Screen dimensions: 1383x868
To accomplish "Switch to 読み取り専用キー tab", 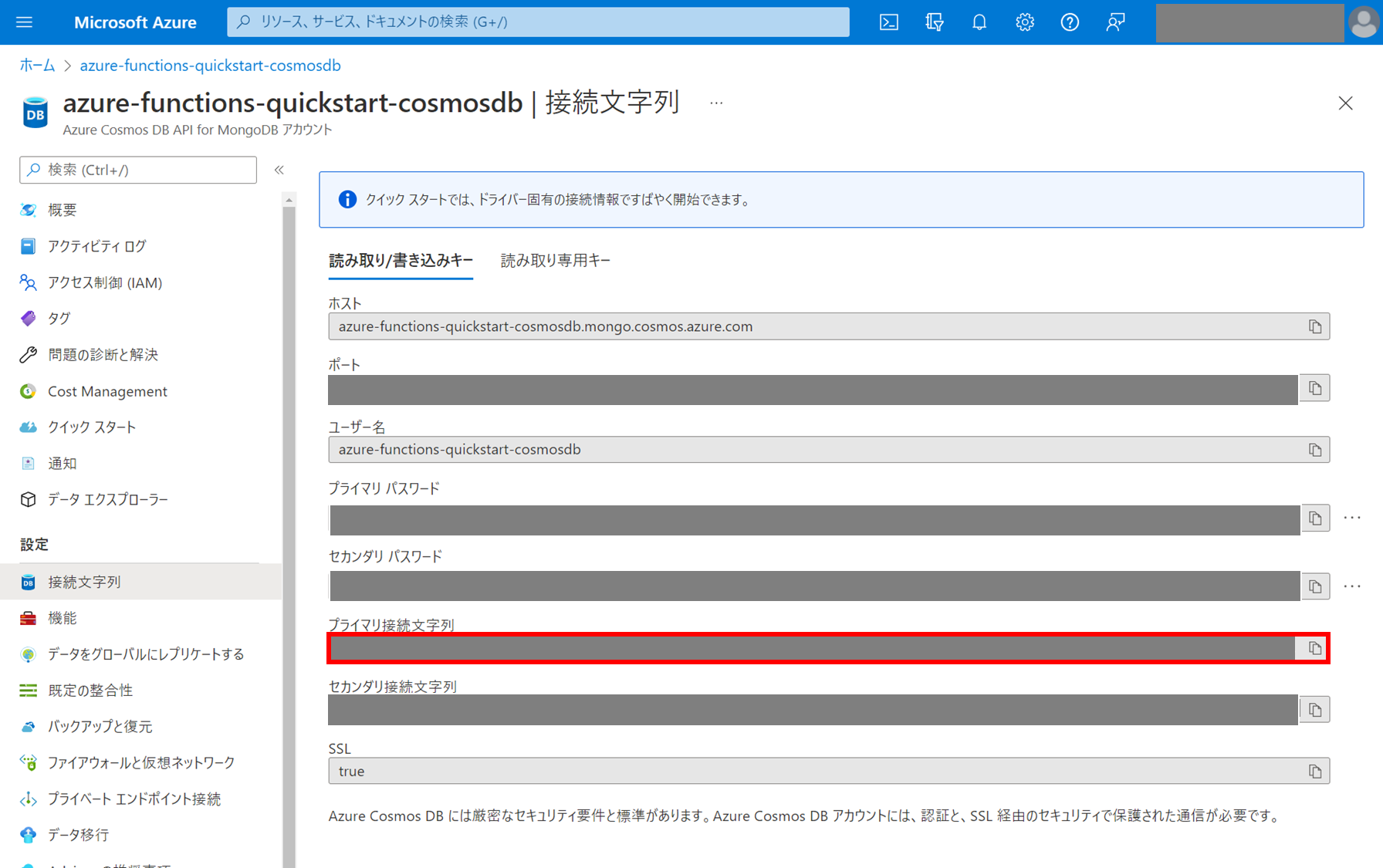I will (x=556, y=261).
